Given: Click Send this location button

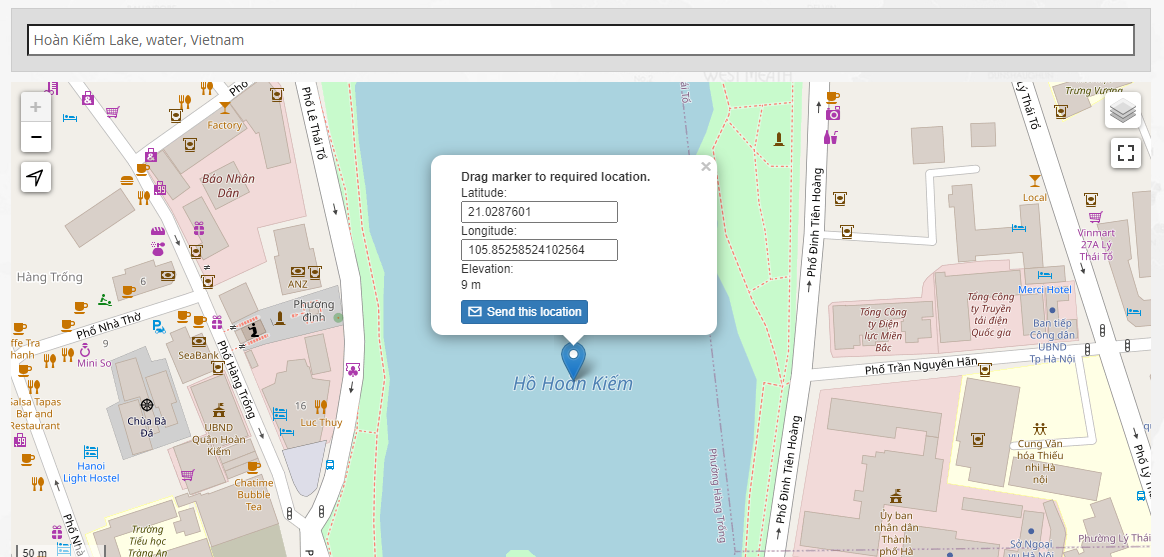Looking at the screenshot, I should tap(524, 312).
